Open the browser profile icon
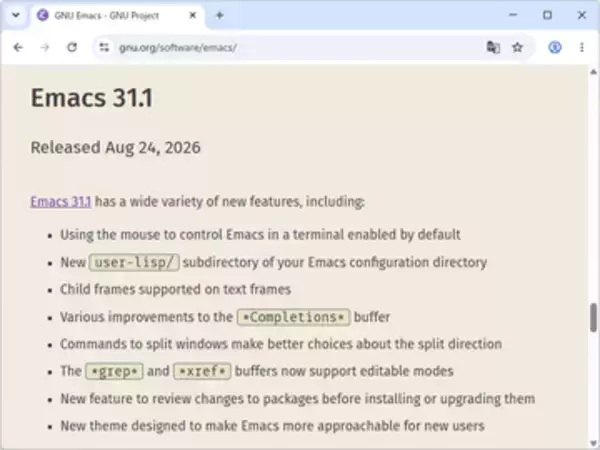The width and height of the screenshot is (600, 450). tap(555, 47)
